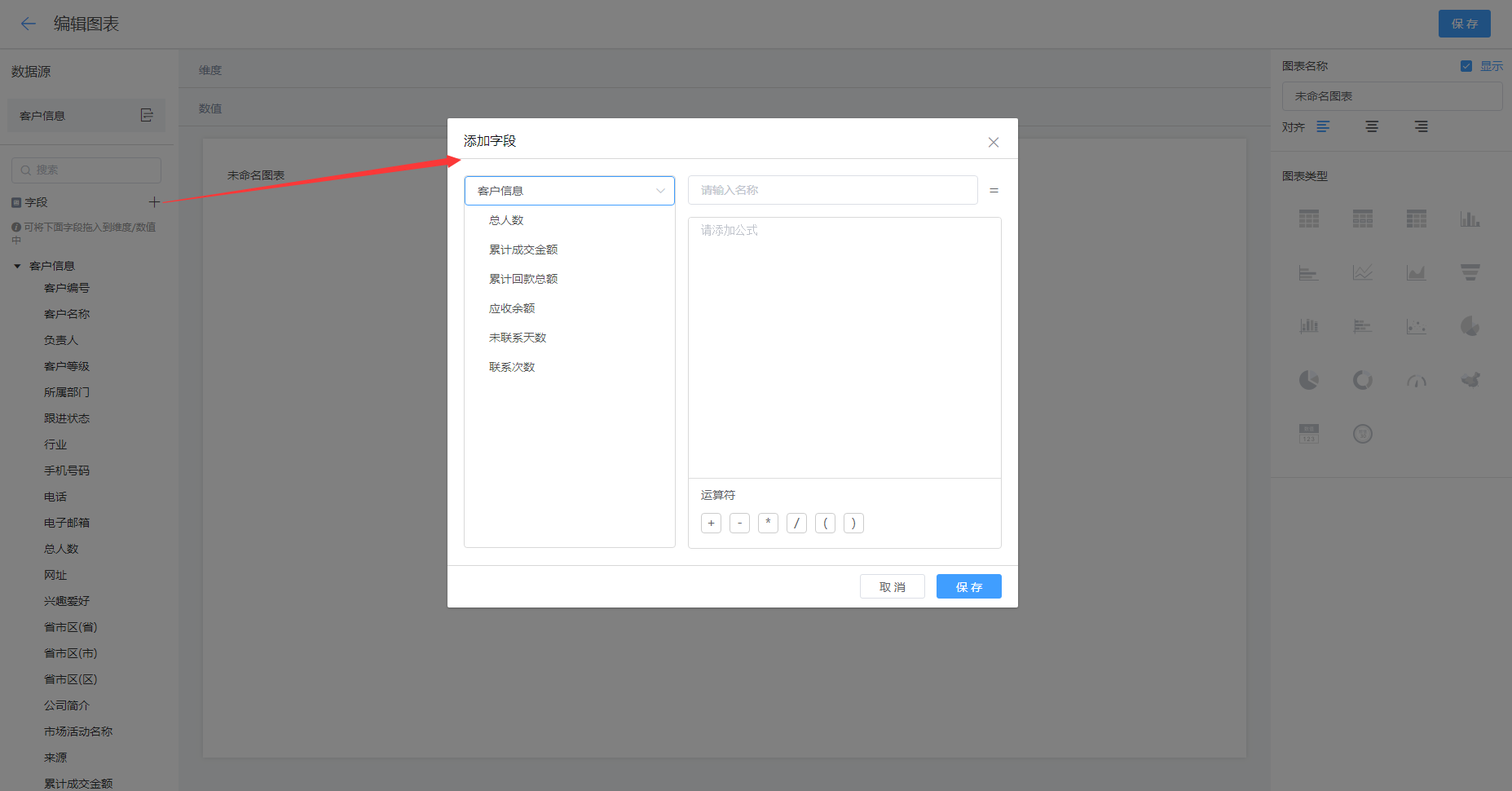The width and height of the screenshot is (1512, 791).
Task: Click the 客户信息 data source box
Action: click(x=86, y=116)
